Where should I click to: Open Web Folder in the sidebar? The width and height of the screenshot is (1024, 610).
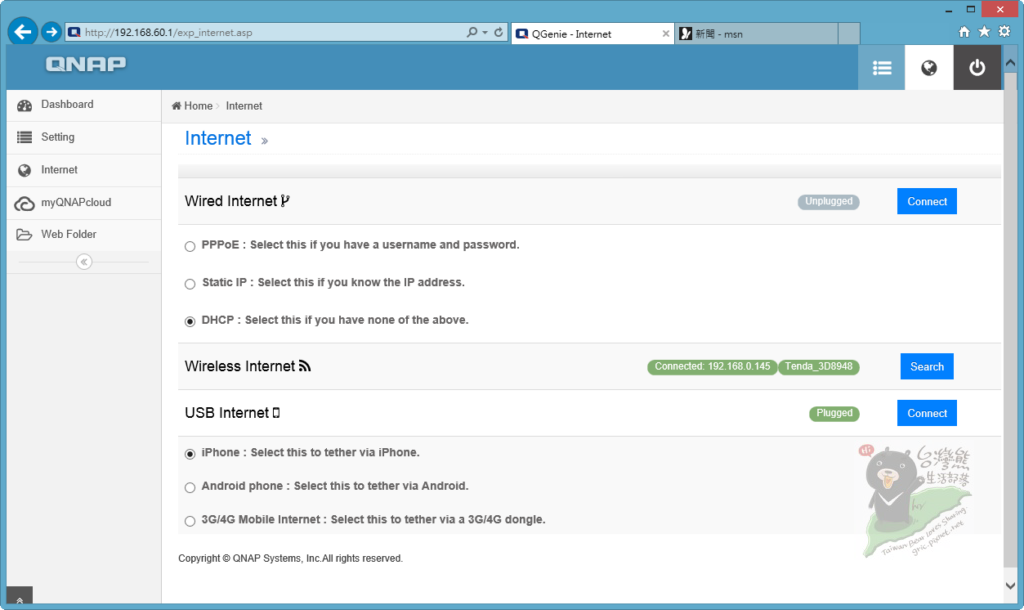(x=84, y=235)
